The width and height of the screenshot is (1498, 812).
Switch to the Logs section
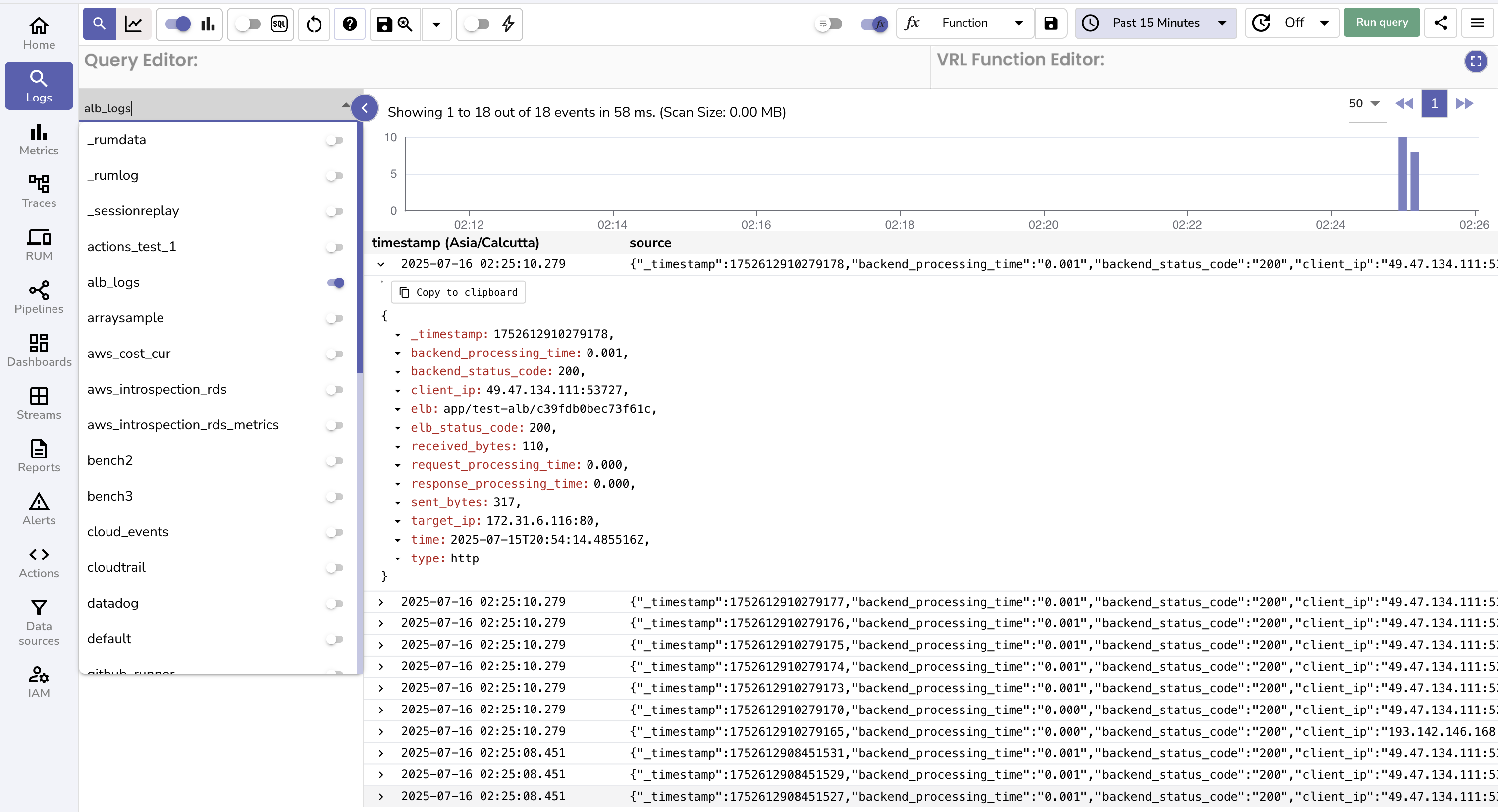point(38,86)
